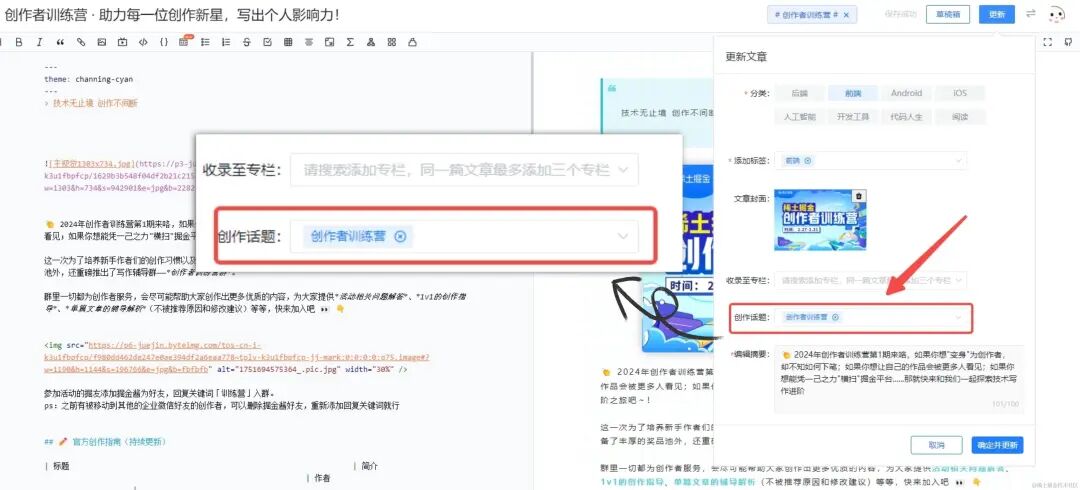Image resolution: width=1080 pixels, height=490 pixels.
Task: Toggle fullscreen editor mode
Action: [x=1048, y=43]
